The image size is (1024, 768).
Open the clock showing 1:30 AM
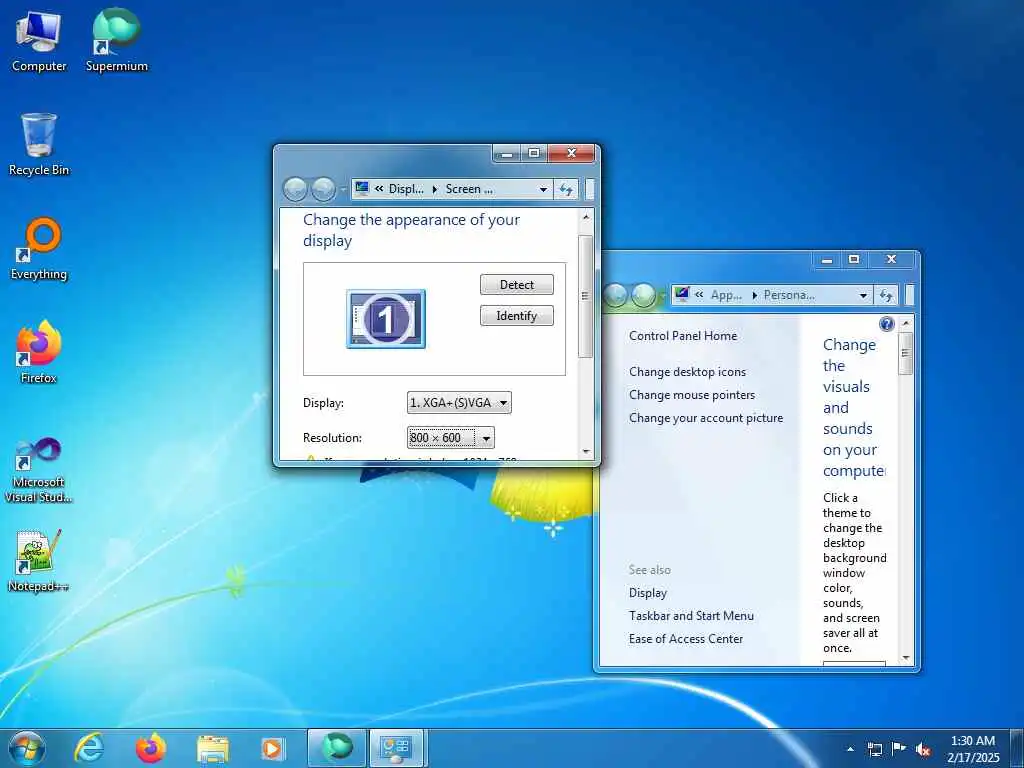point(973,749)
